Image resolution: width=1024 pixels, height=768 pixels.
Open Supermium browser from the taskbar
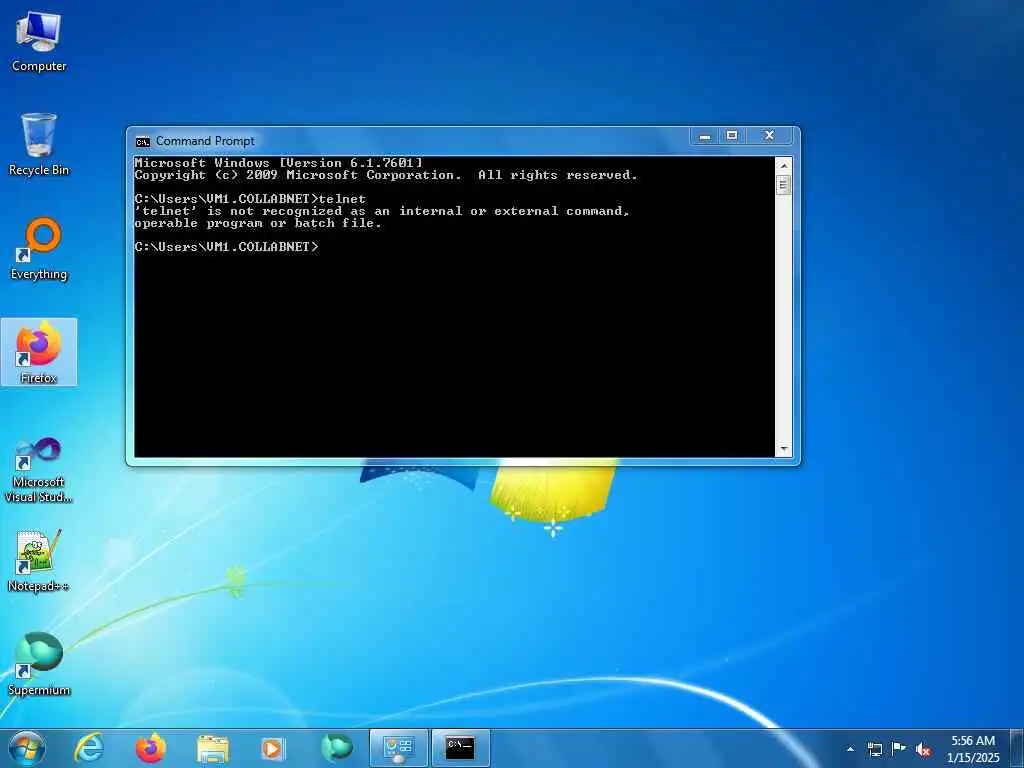click(336, 748)
